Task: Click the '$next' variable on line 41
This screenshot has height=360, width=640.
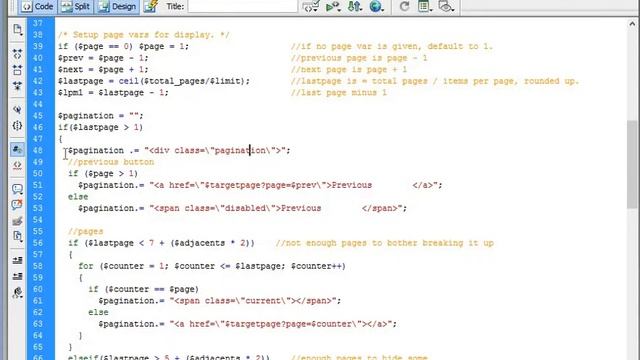Action: 70,69
